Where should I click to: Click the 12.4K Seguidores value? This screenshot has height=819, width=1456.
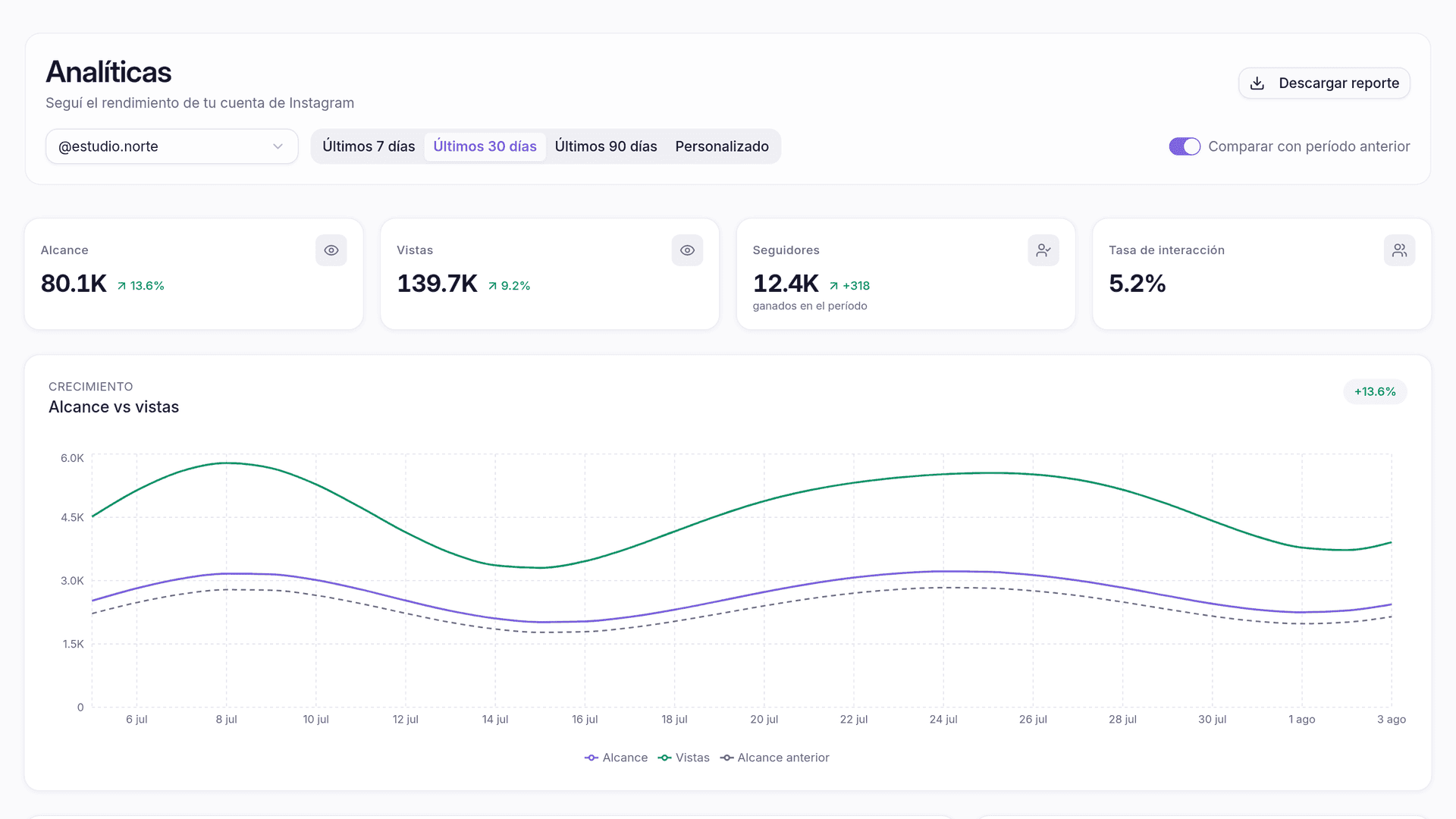tap(786, 284)
